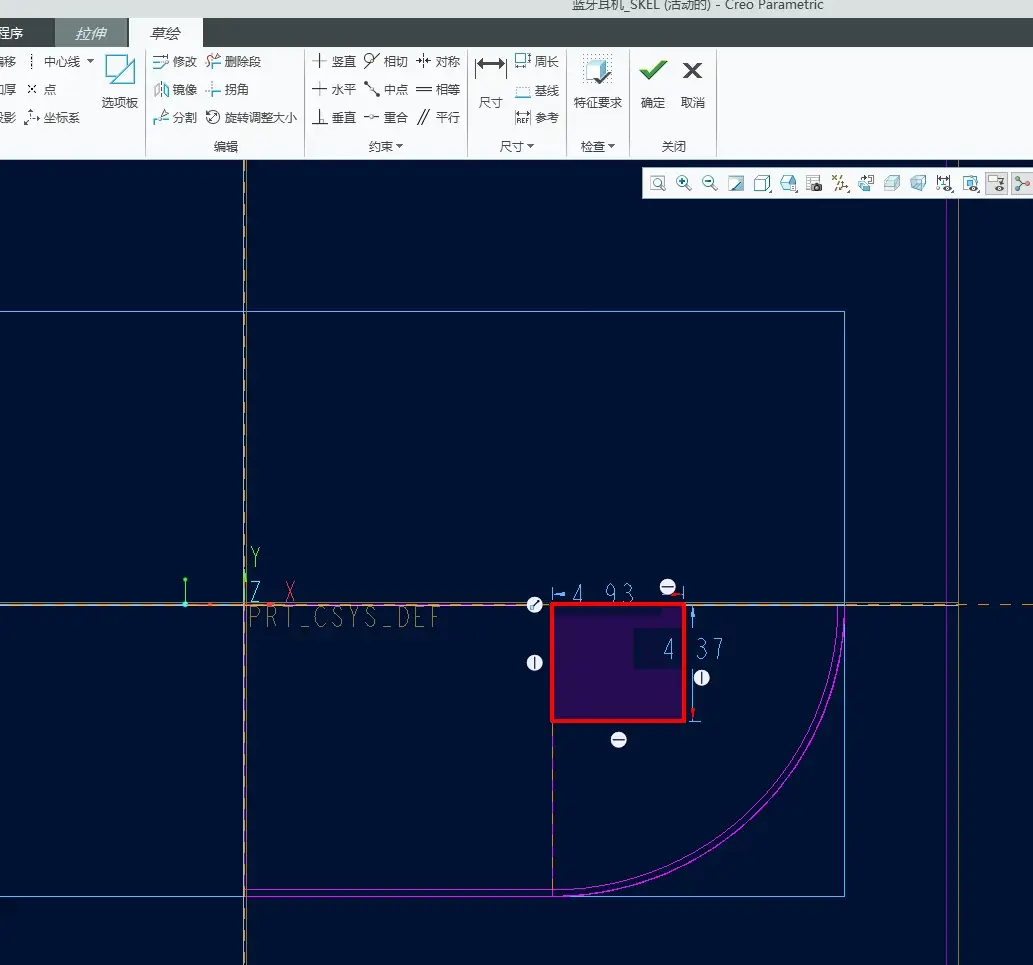The height and width of the screenshot is (965, 1033).
Task: Expand the 尺寸 group dropdown arrow
Action: (x=516, y=146)
